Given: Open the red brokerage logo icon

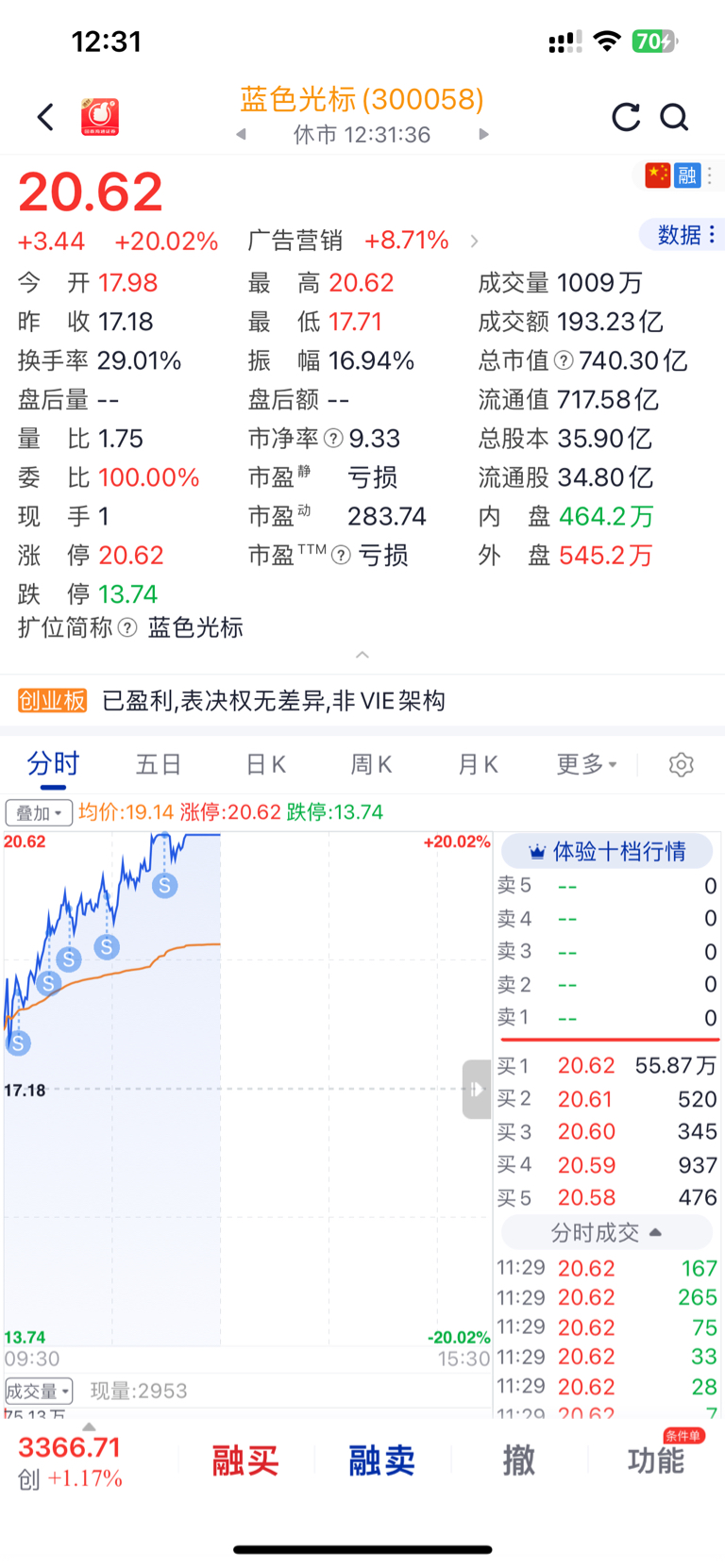Looking at the screenshot, I should [x=100, y=117].
